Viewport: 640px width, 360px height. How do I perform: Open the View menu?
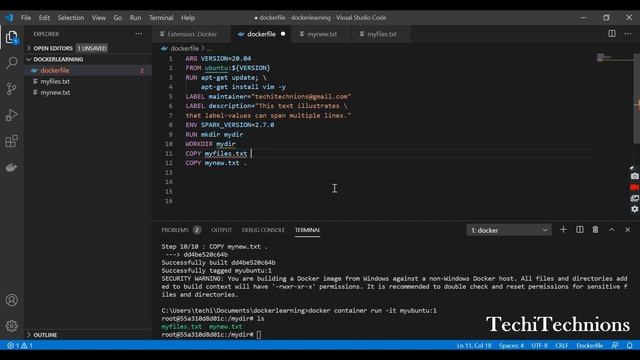98,18
